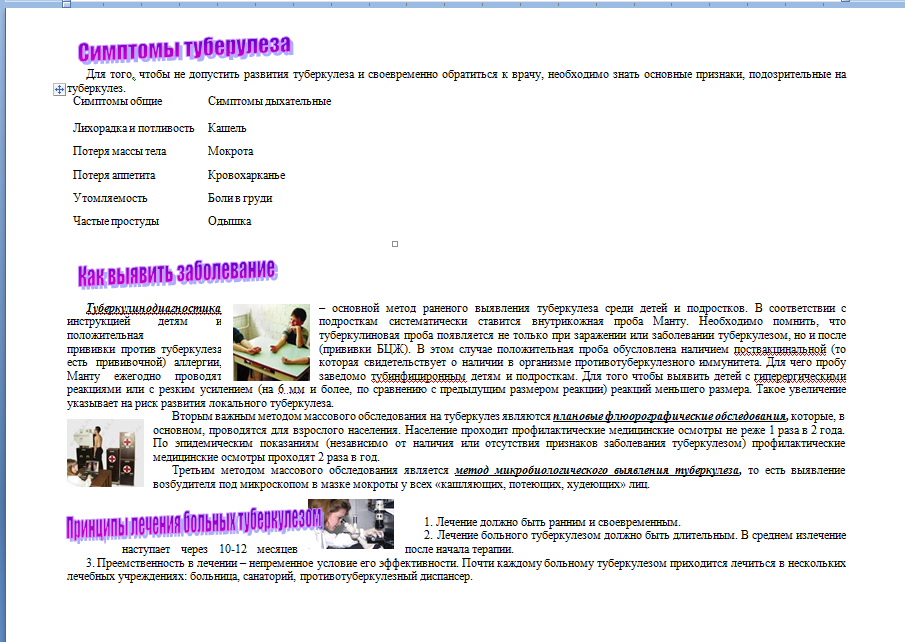Click the 'Симптомы общие' table header cell
This screenshot has height=642, width=905.
117,101
